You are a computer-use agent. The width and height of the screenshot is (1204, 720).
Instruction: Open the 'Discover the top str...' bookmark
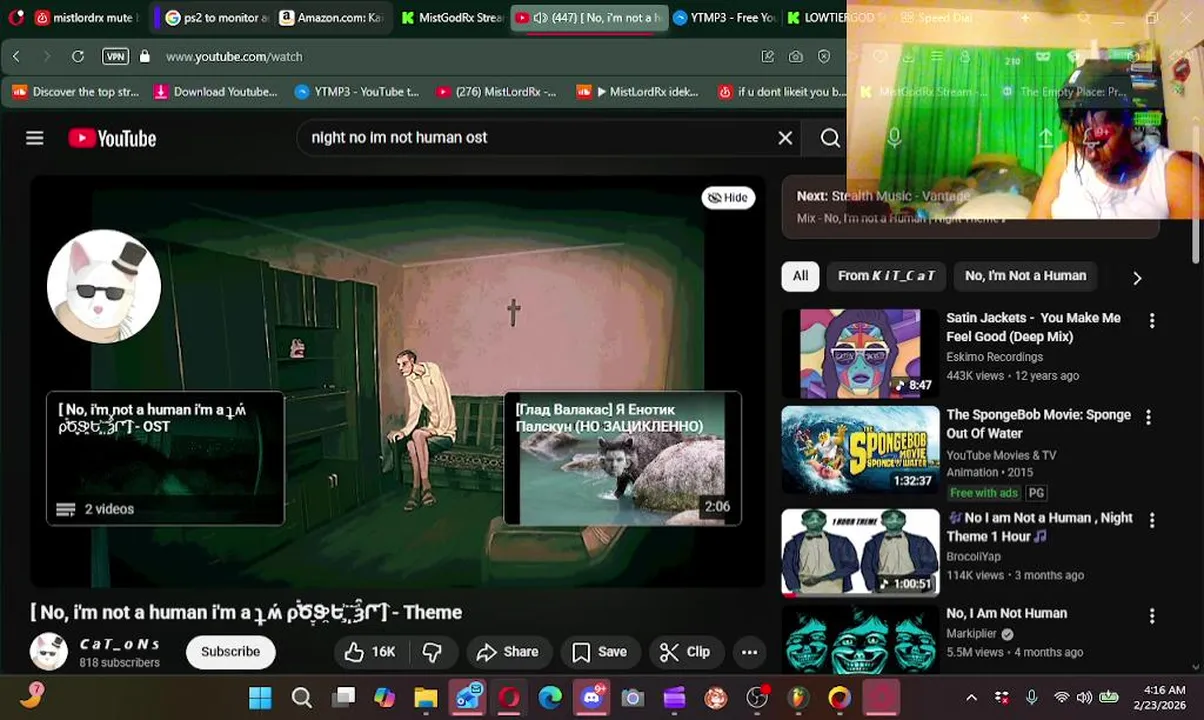(x=76, y=92)
